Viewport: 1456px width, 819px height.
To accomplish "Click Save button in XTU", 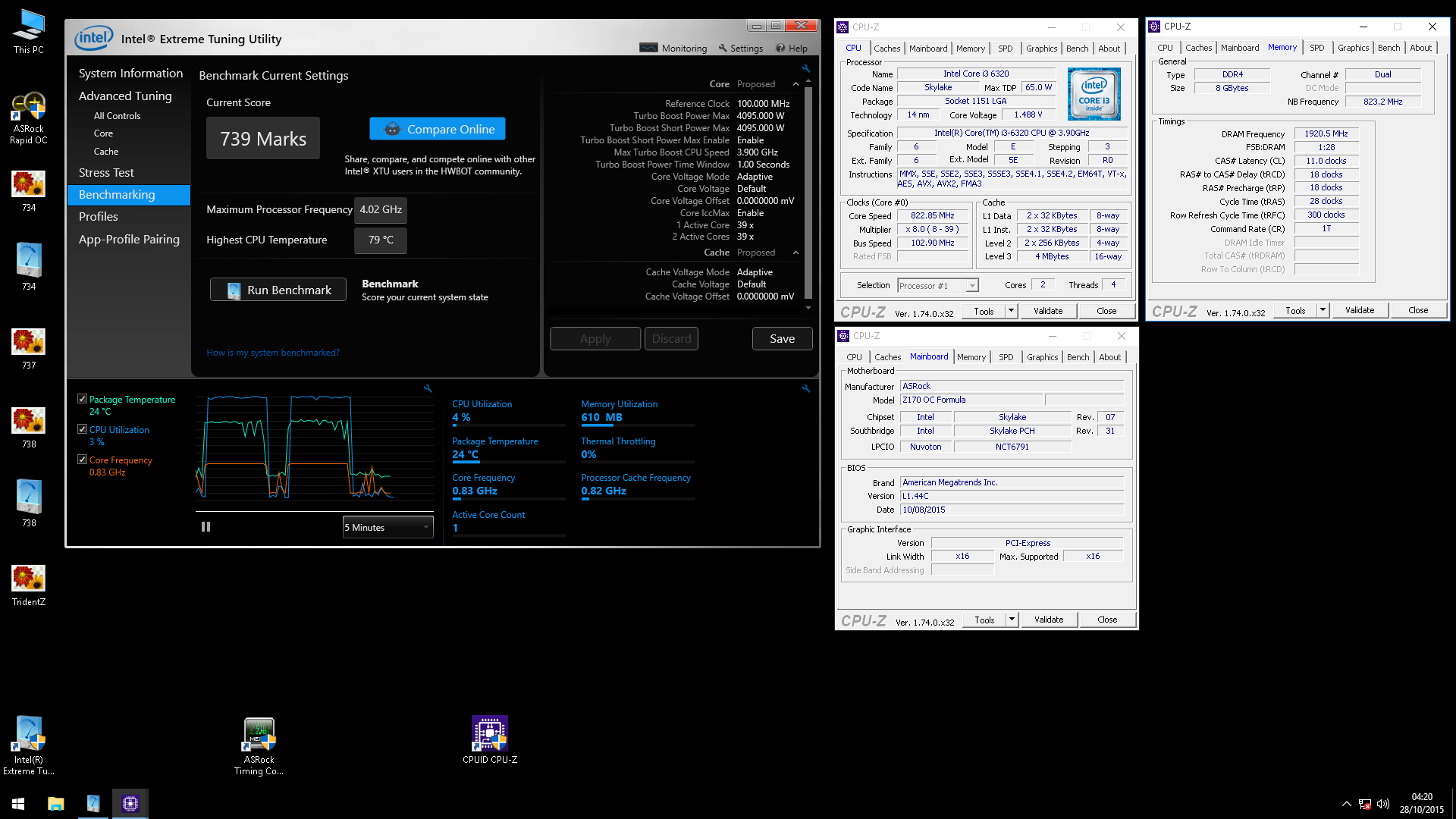I will (x=782, y=339).
